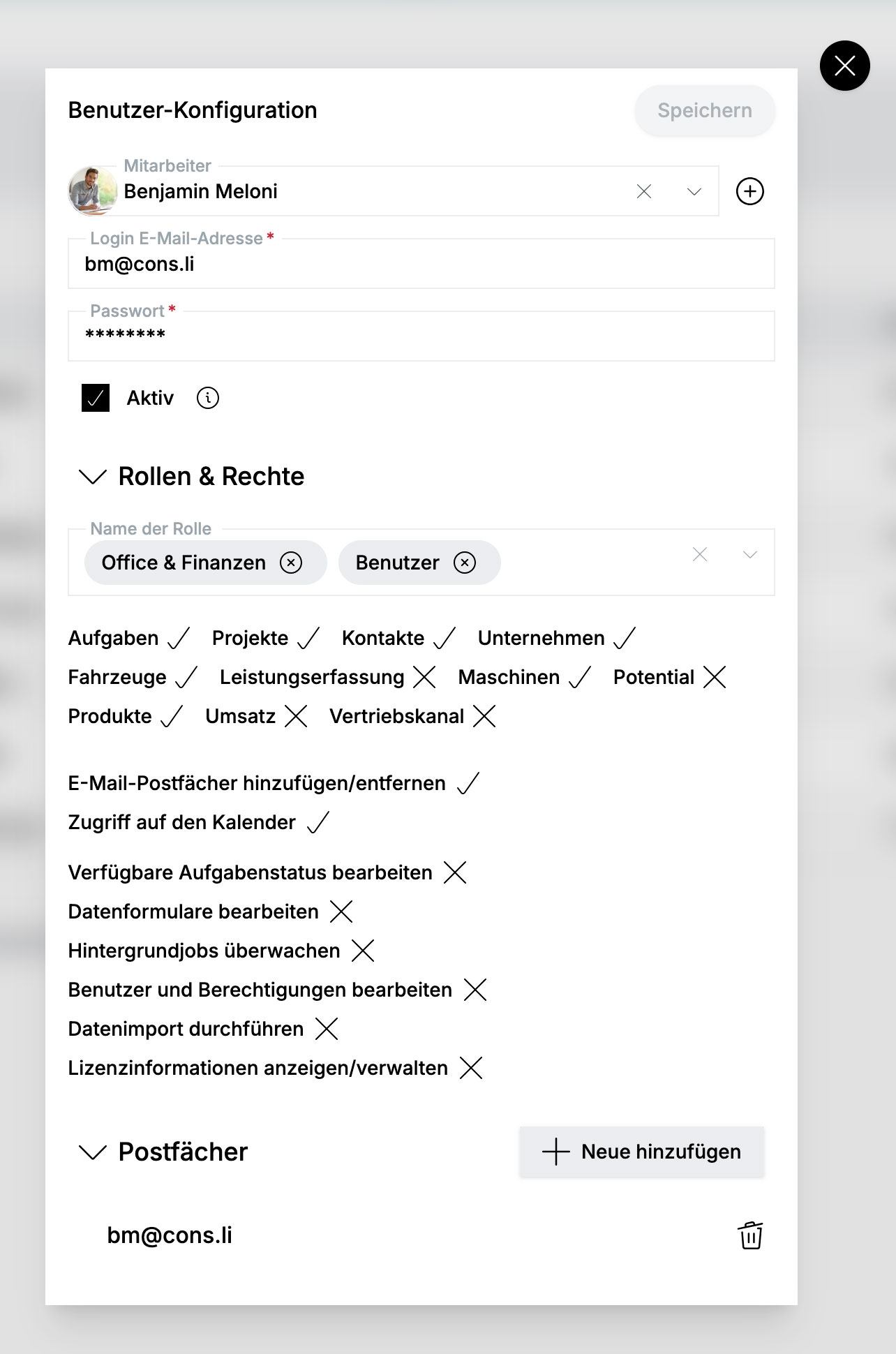Click the plus icon next to Mitarbeiter field
The image size is (896, 1354).
tap(750, 191)
